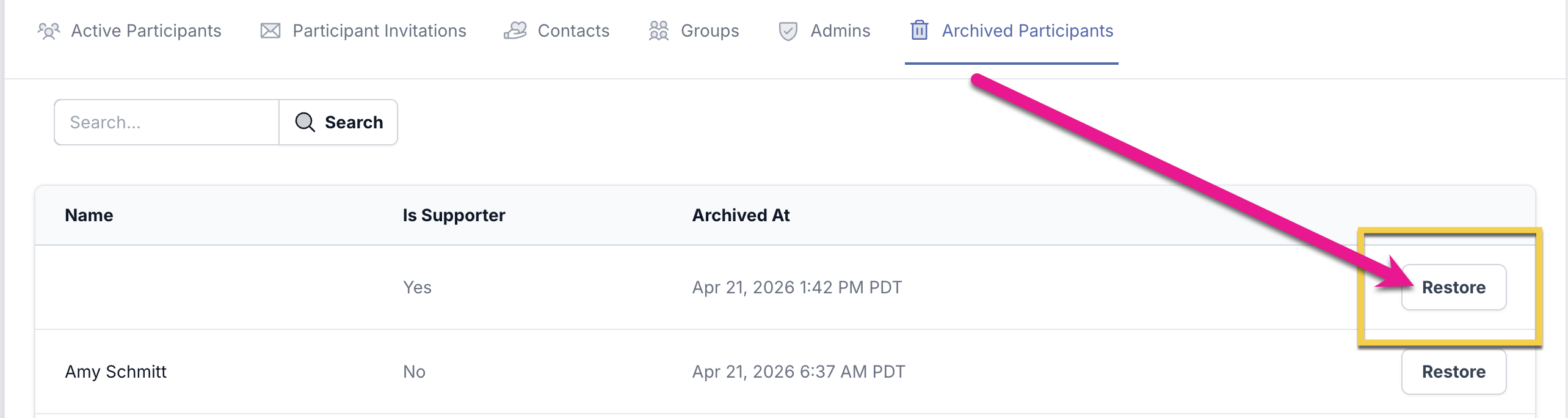Restore Amy Schmitt
The image size is (1568, 418).
click(1453, 372)
